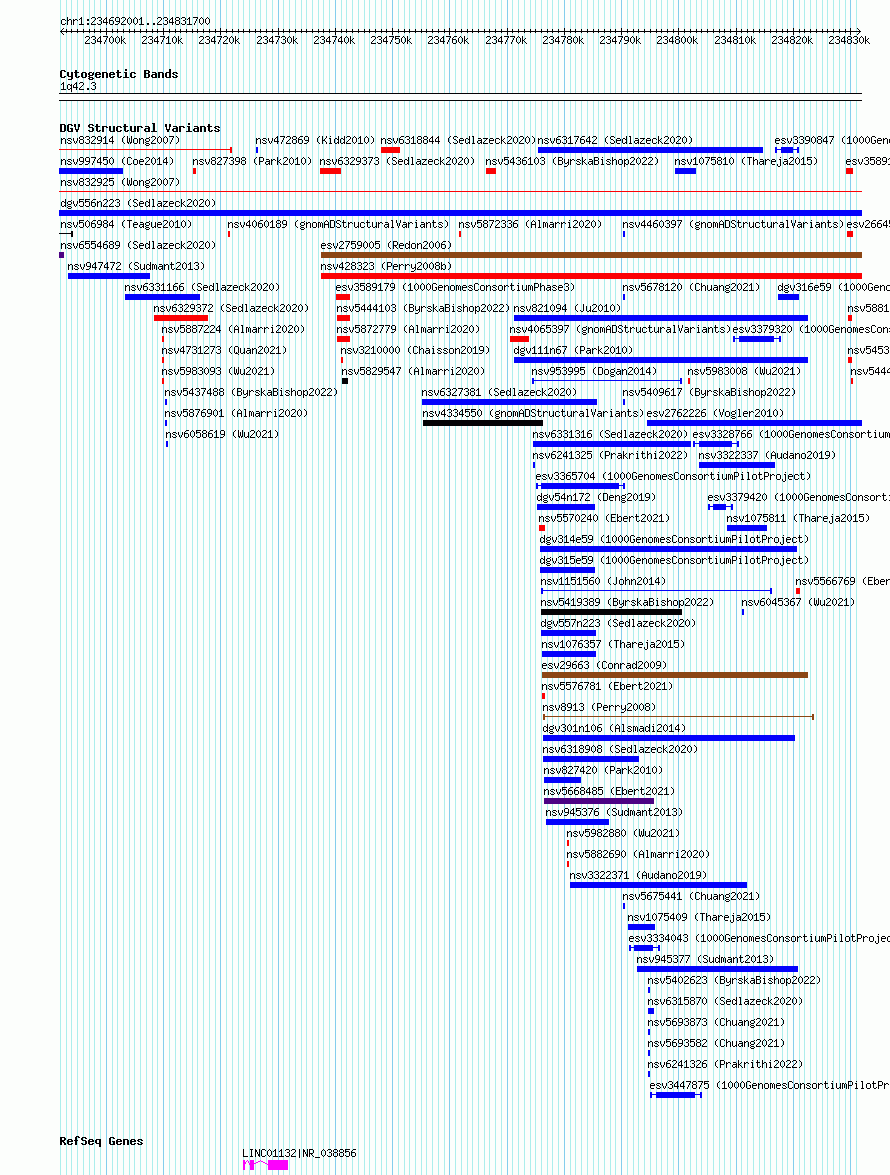Open the nsv472869 (Kidd2010) variant
Image resolution: width=890 pixels, height=1175 pixels.
tap(315, 140)
